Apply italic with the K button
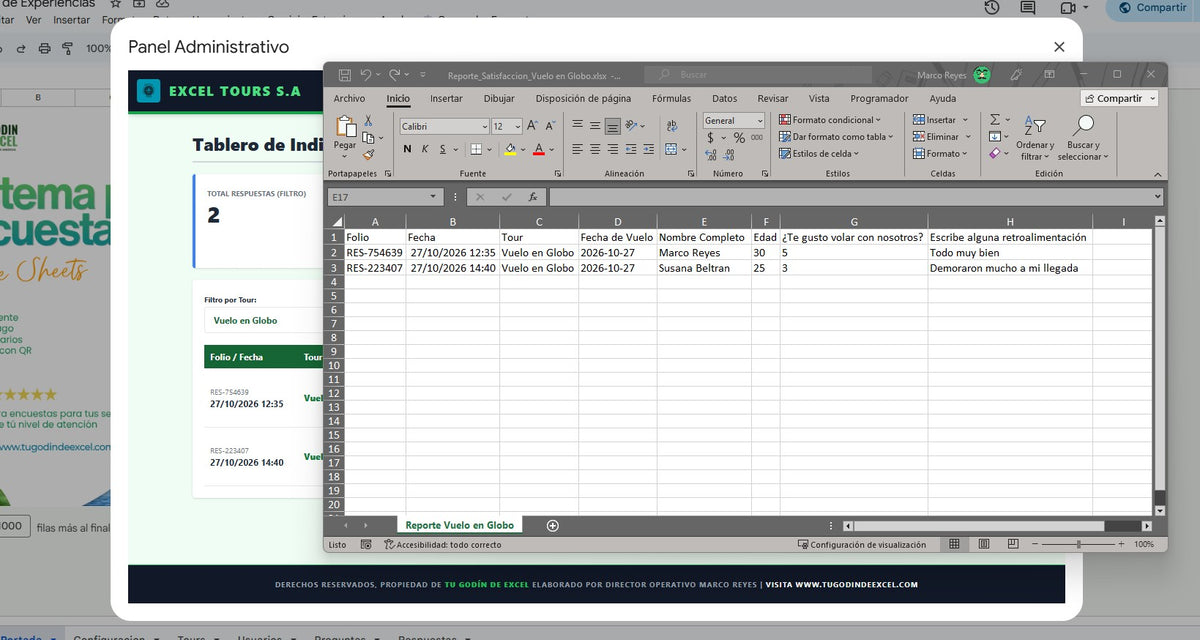Viewport: 1200px width, 640px height. click(425, 149)
